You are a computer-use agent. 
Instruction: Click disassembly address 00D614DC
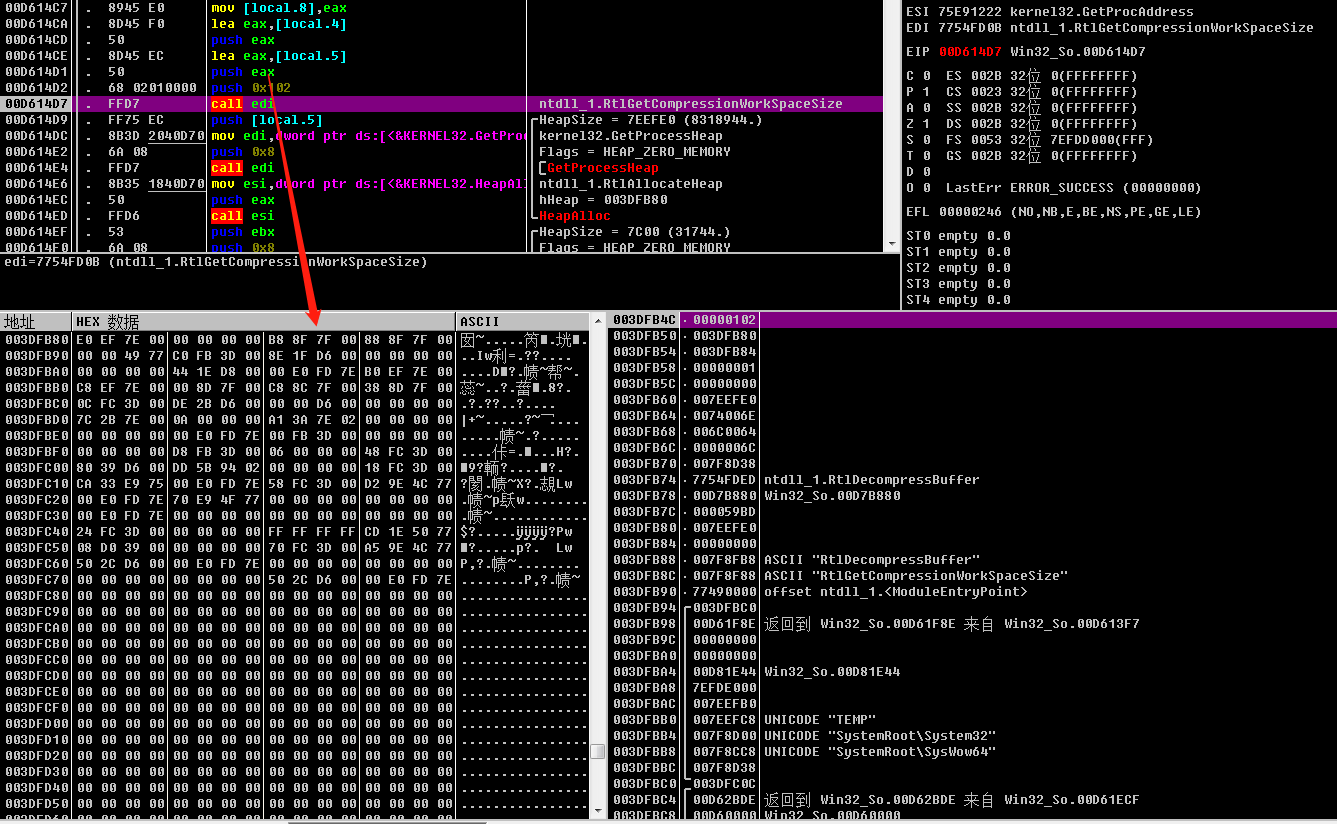click(36, 136)
